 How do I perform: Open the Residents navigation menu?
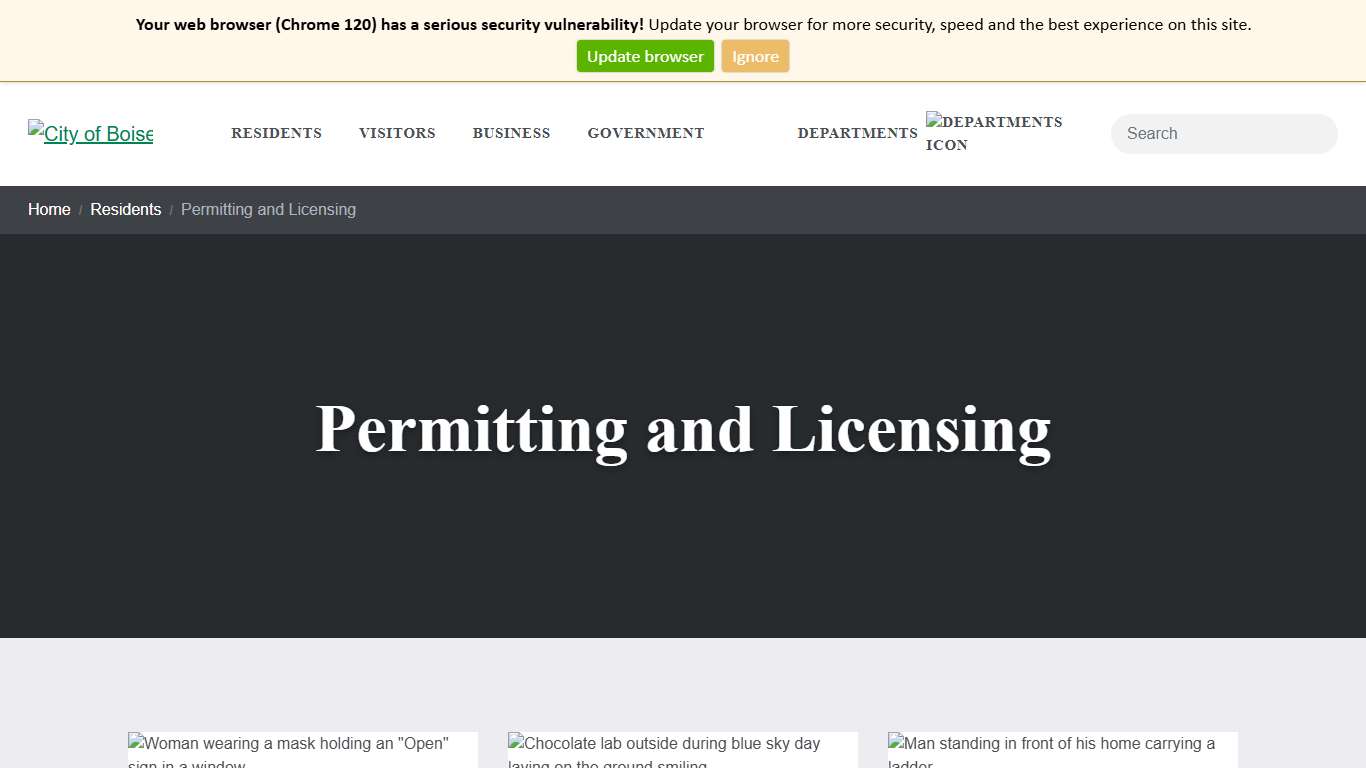point(276,133)
